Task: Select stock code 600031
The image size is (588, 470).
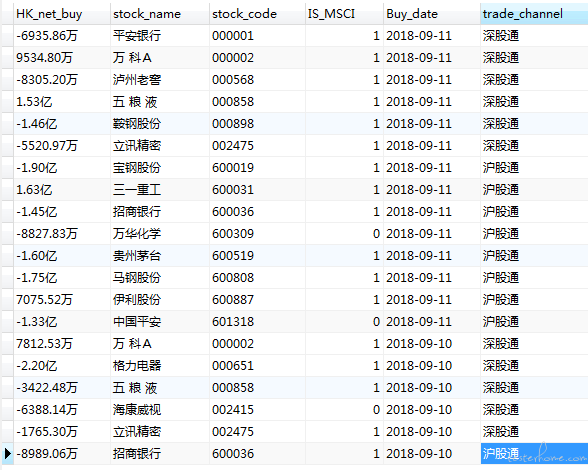Action: [x=233, y=190]
